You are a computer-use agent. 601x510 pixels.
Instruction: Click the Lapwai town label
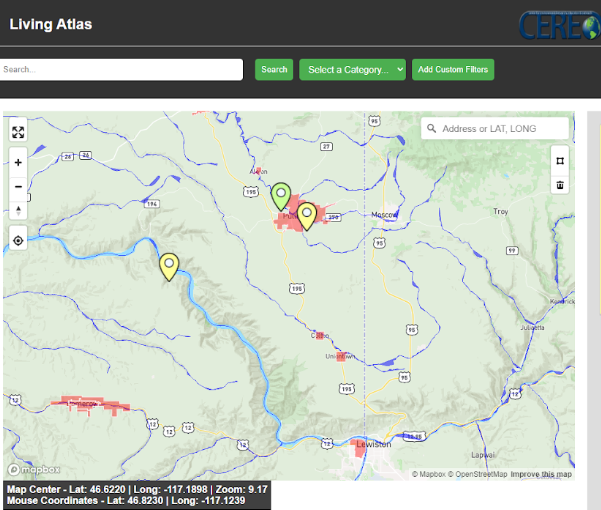click(483, 455)
